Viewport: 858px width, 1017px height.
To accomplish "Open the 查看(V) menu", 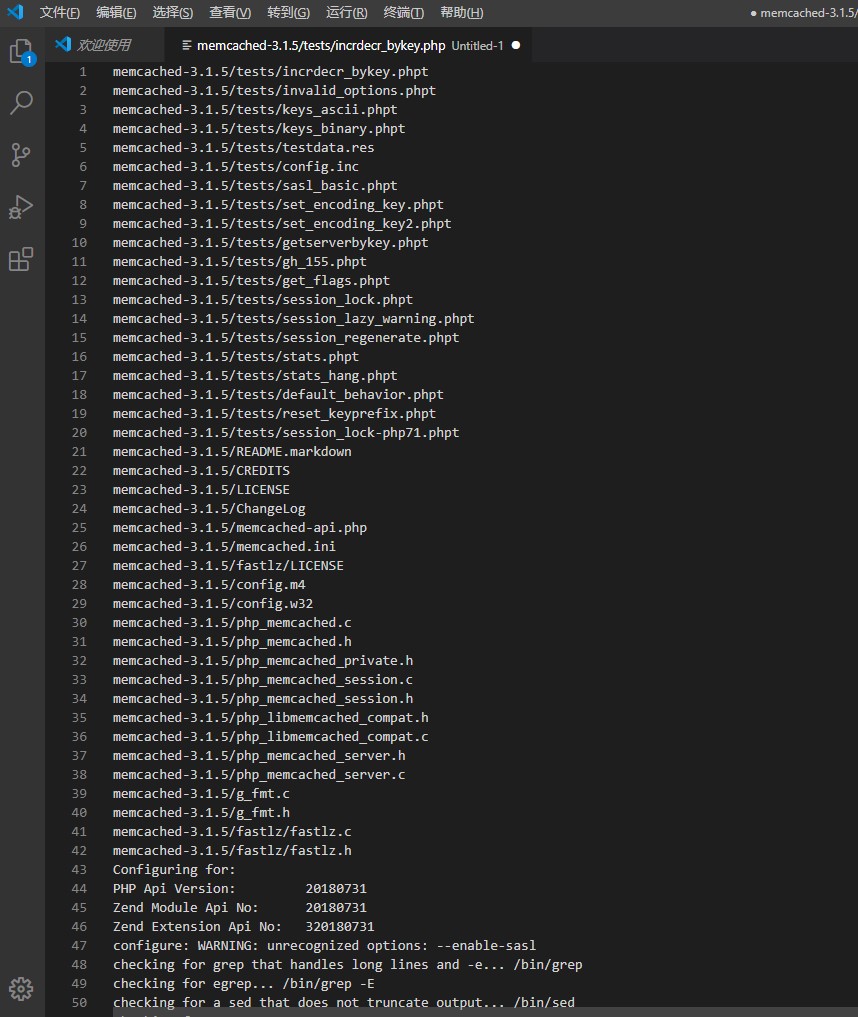I will [231, 12].
